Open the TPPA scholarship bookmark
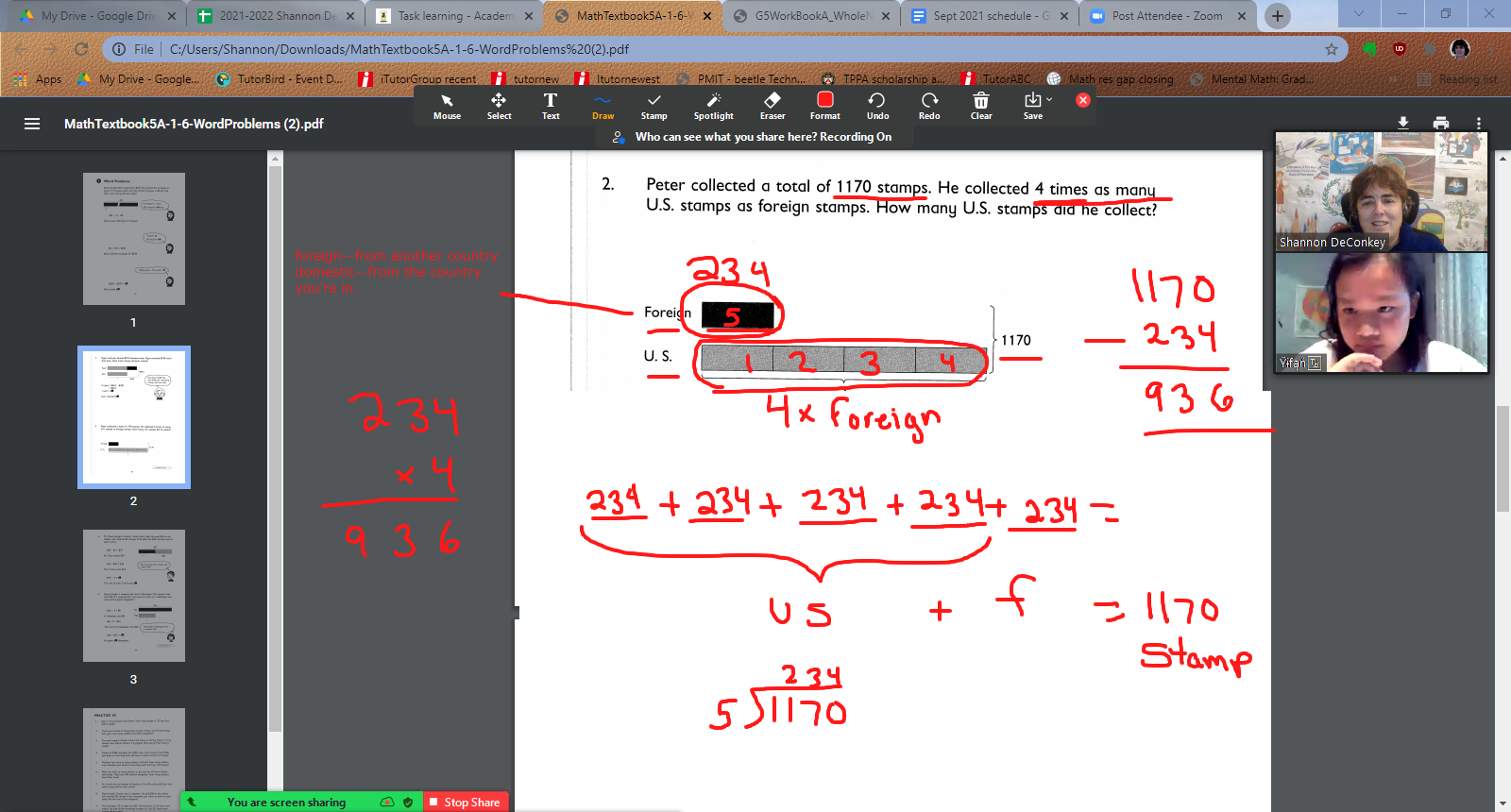 point(883,79)
